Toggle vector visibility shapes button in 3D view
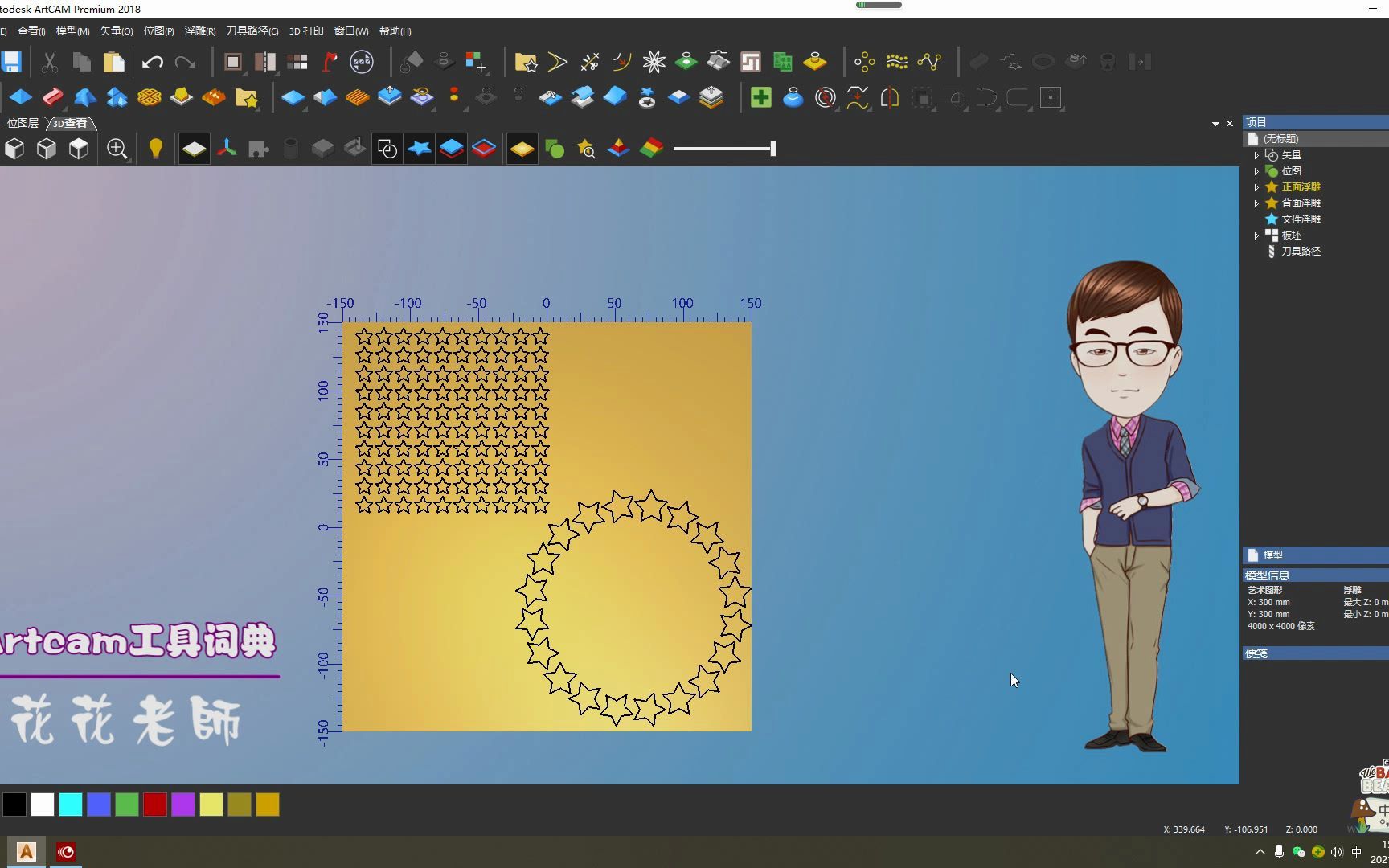Viewport: 1389px width, 868px height. [x=387, y=149]
